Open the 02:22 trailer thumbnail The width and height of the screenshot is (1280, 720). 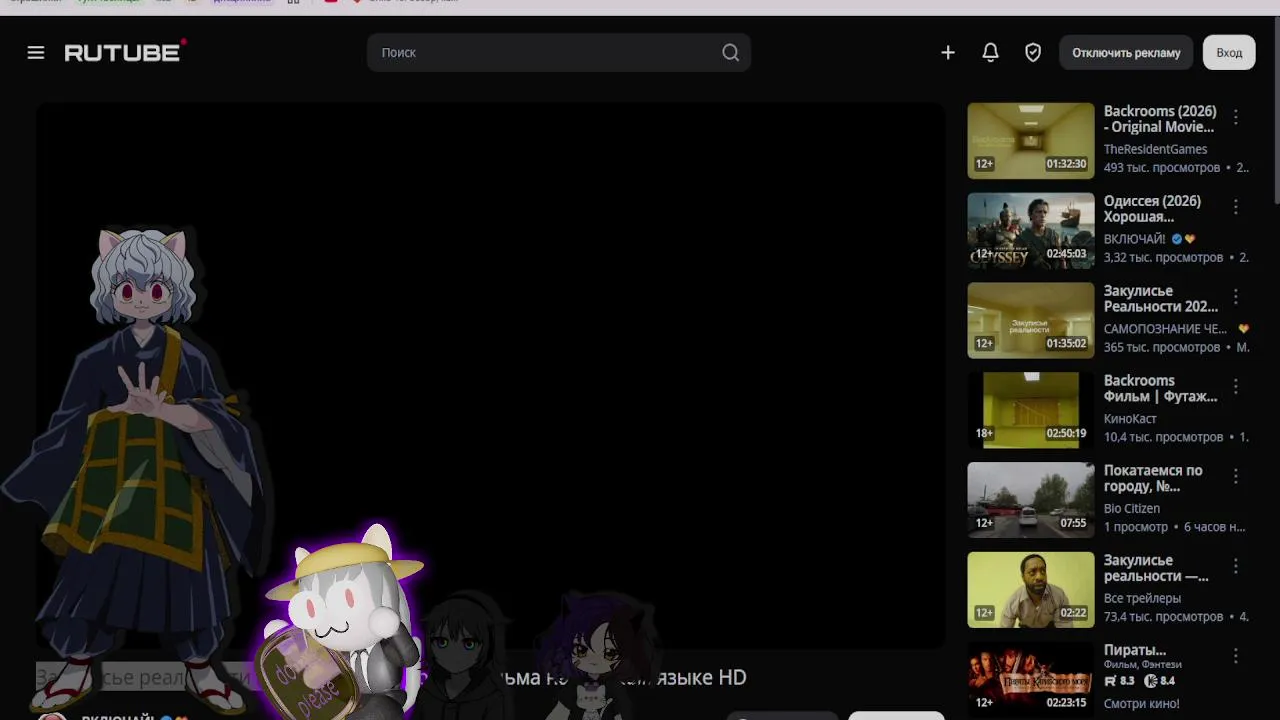1031,591
